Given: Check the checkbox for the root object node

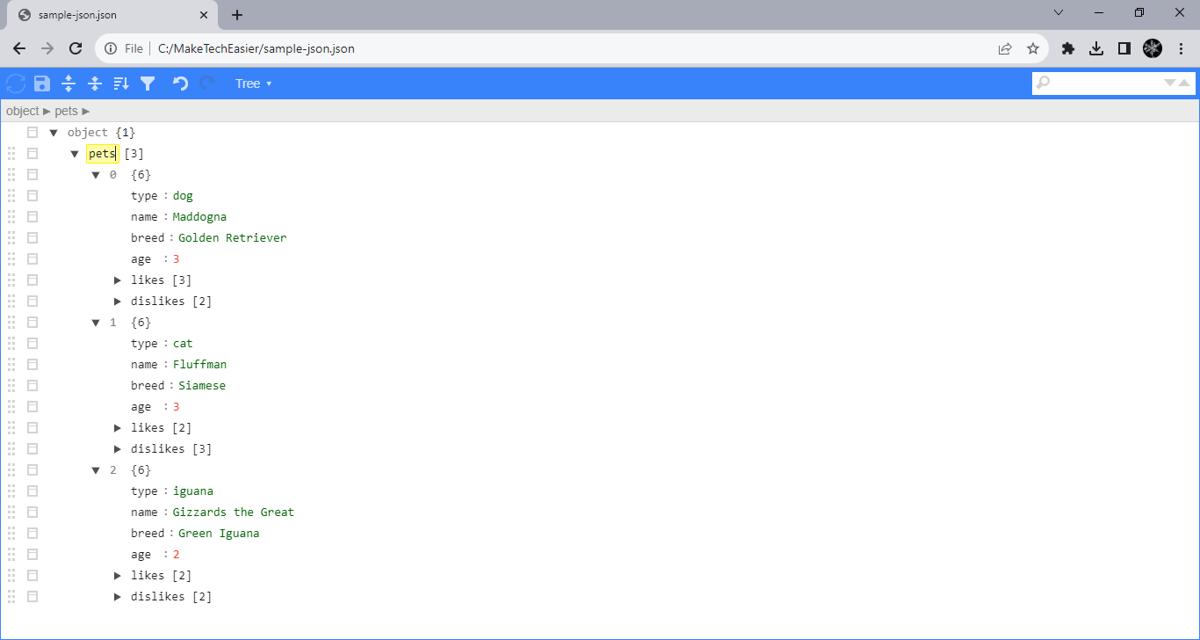Looking at the screenshot, I should point(31,132).
